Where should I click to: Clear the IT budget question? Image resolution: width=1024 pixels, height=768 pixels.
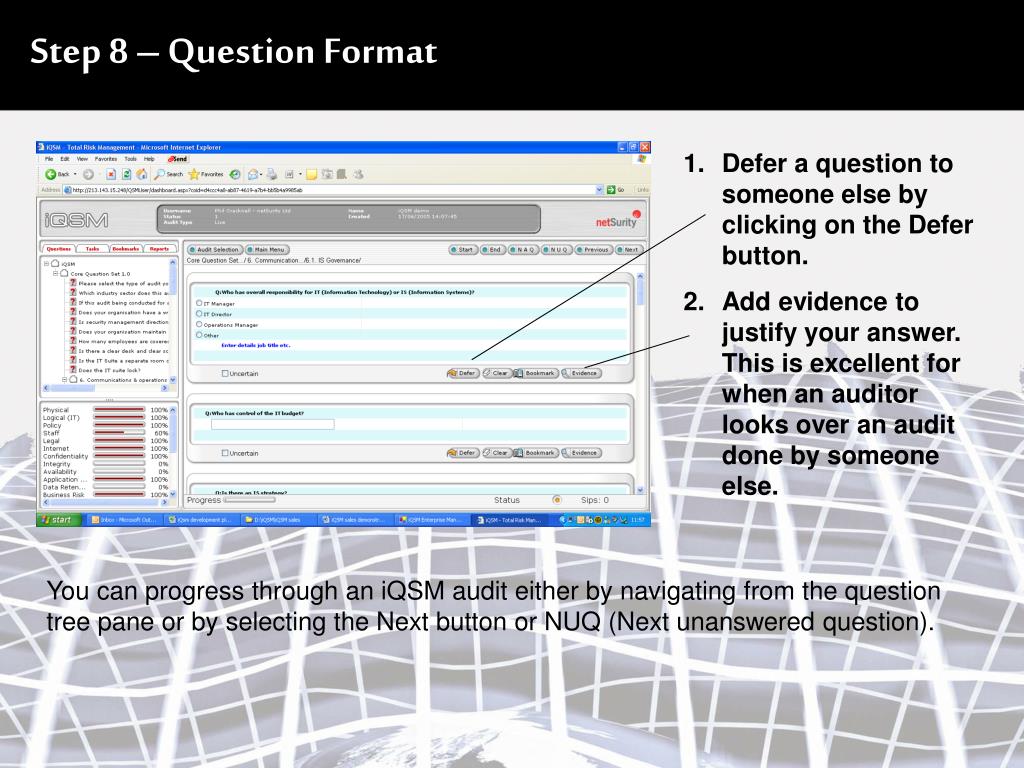(x=496, y=453)
